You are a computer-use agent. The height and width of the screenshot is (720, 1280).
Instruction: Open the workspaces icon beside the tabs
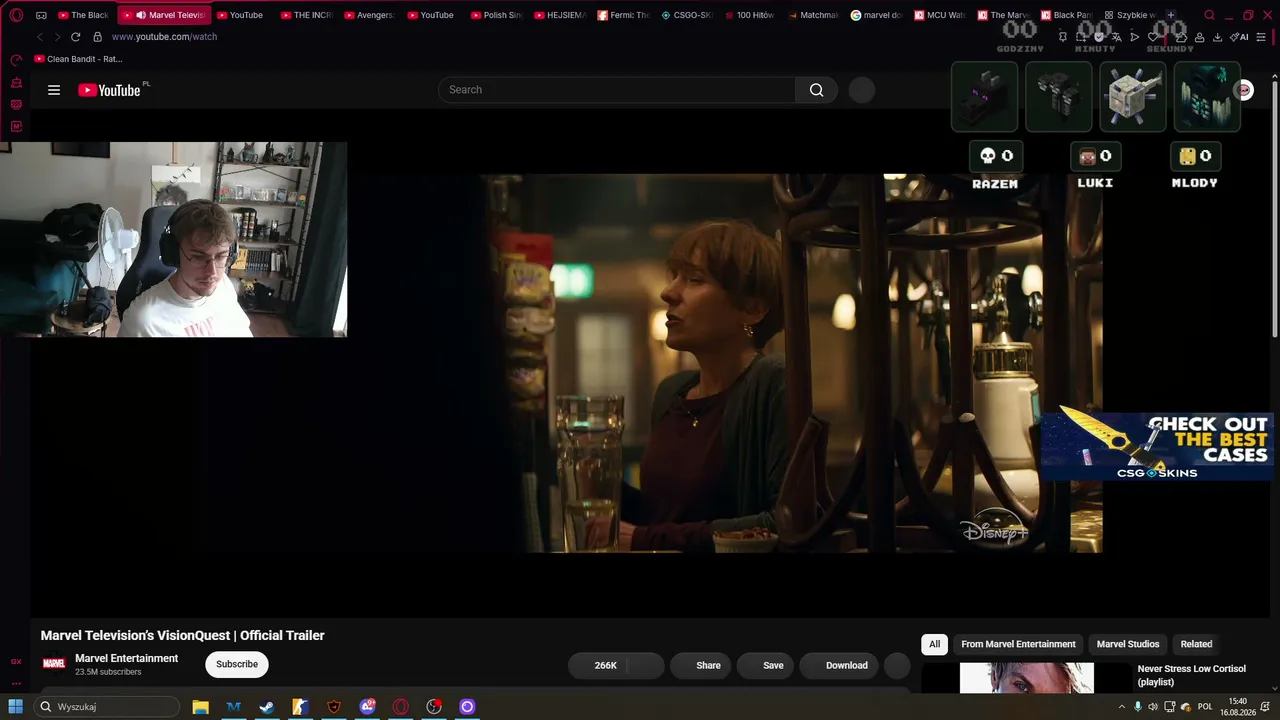click(41, 15)
